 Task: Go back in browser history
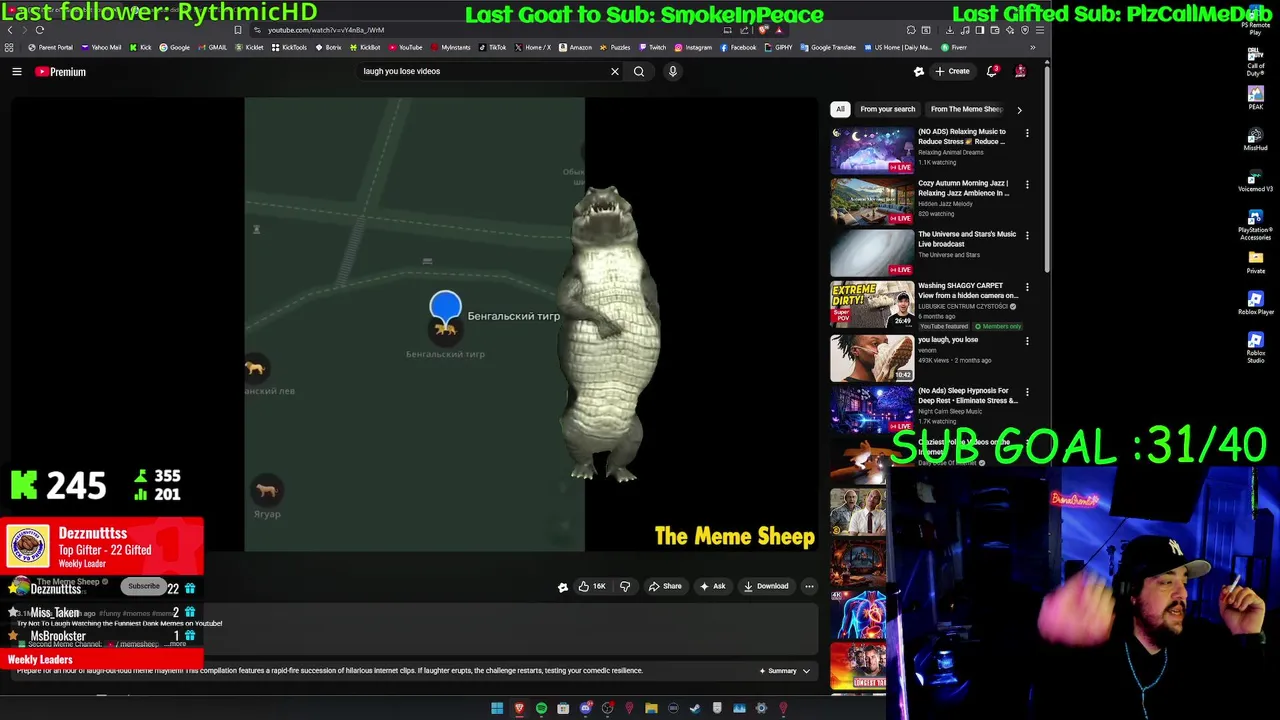[x=10, y=30]
